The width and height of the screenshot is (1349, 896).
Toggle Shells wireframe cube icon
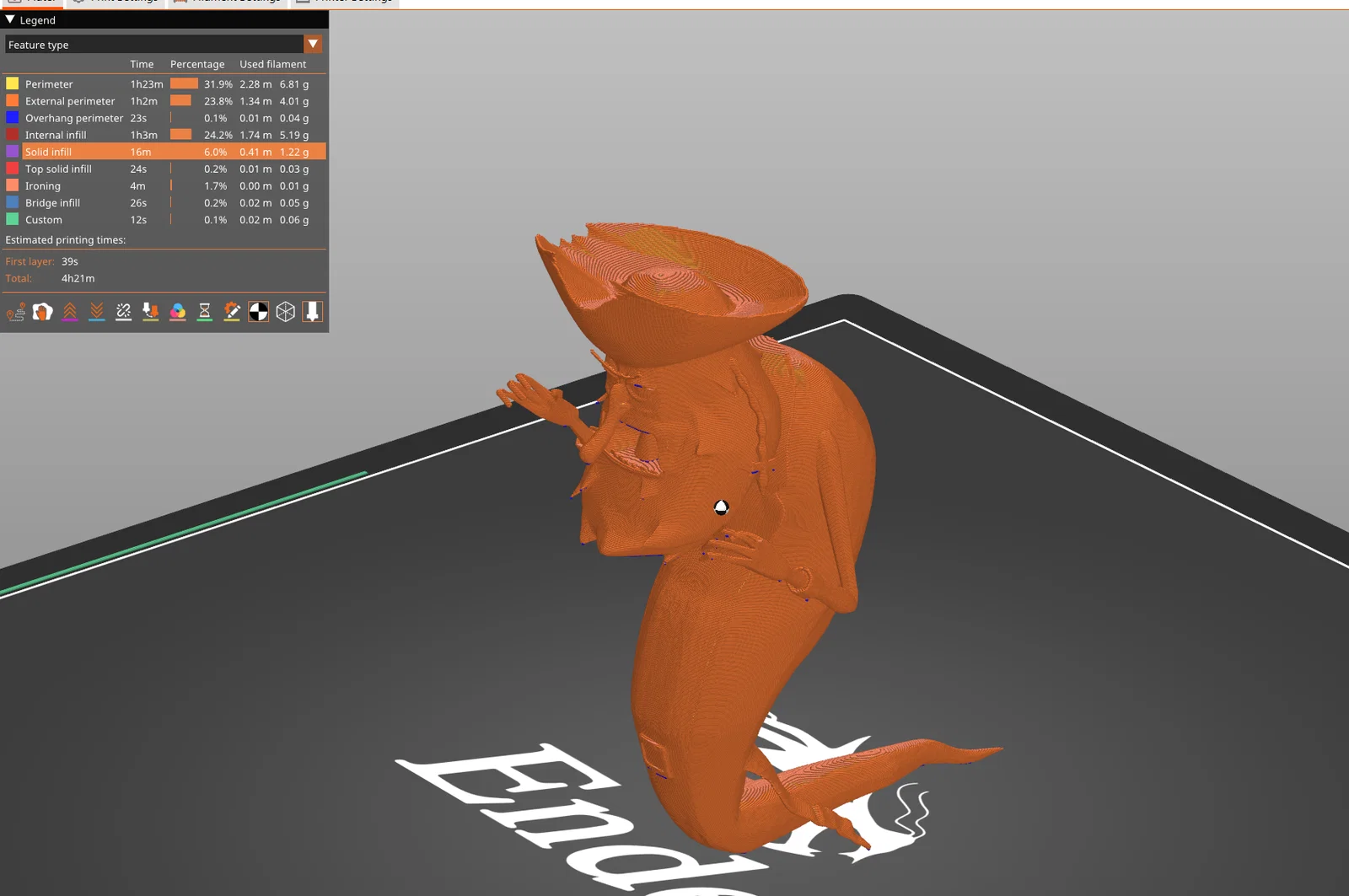pyautogui.click(x=286, y=312)
